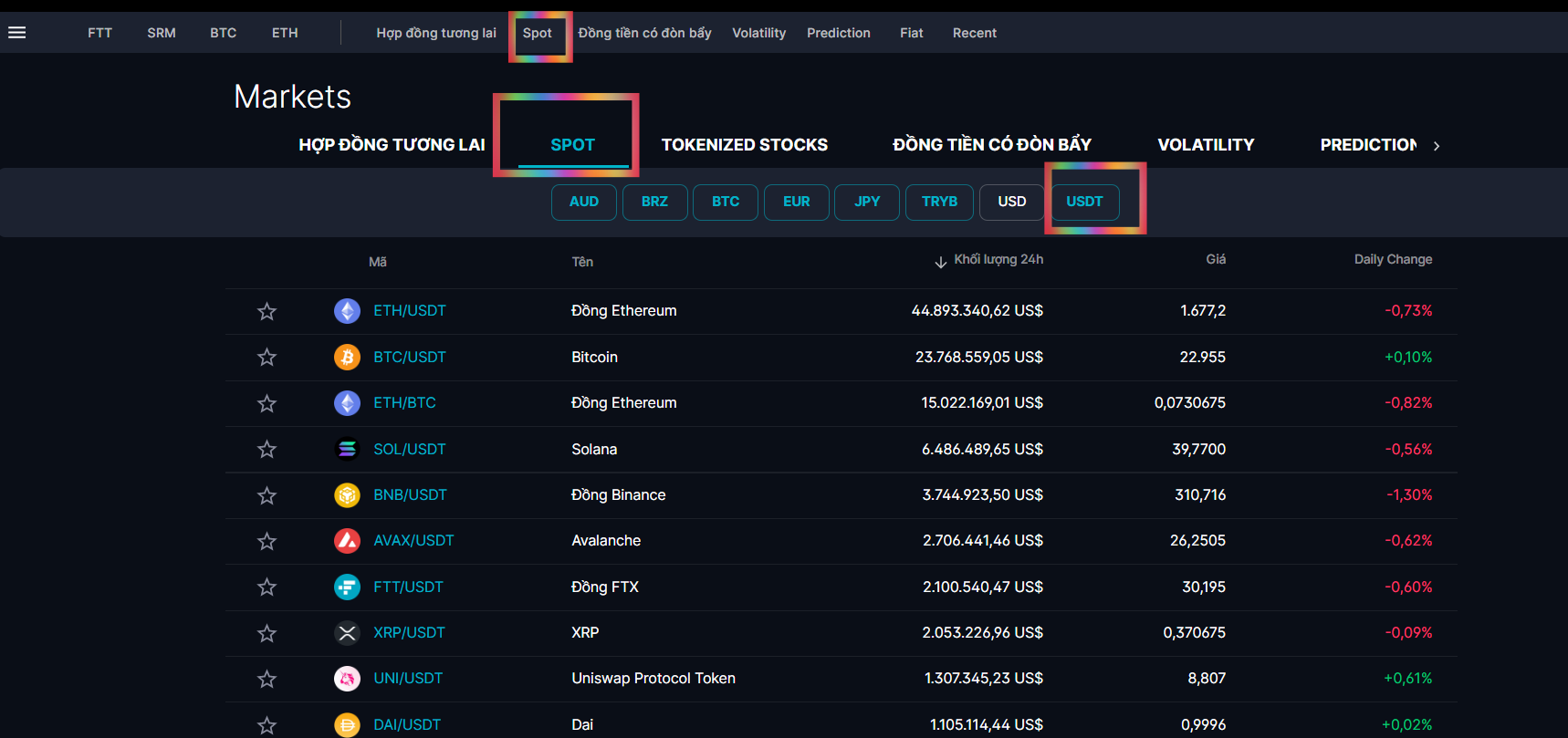
Task: Switch to ĐỒNG TIỀN CÓ ĐÒN BẨY tab
Action: [992, 145]
